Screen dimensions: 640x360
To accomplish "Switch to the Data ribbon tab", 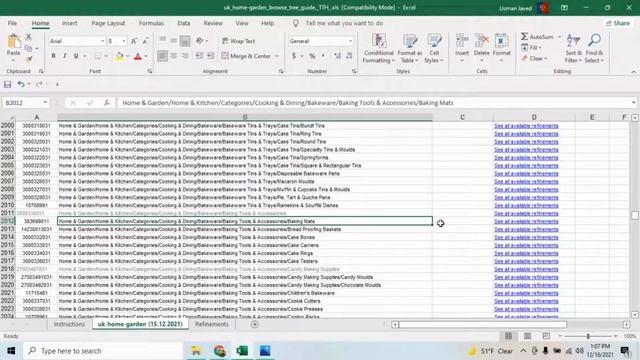I will tap(184, 23).
